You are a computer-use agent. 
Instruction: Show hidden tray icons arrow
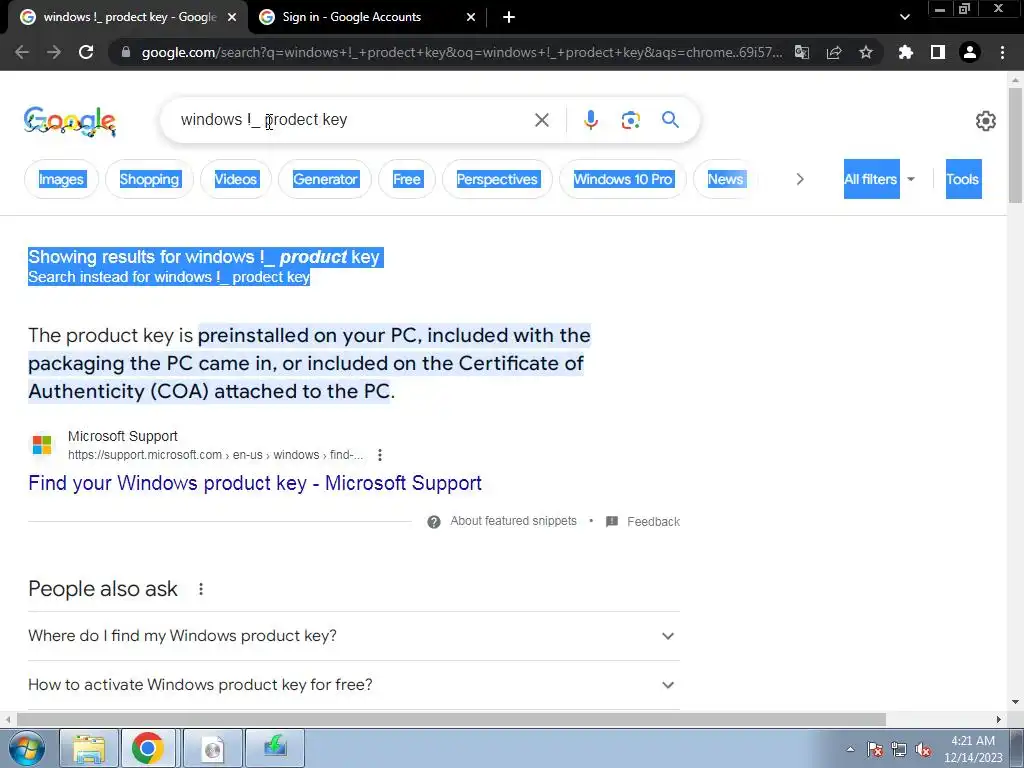click(850, 749)
